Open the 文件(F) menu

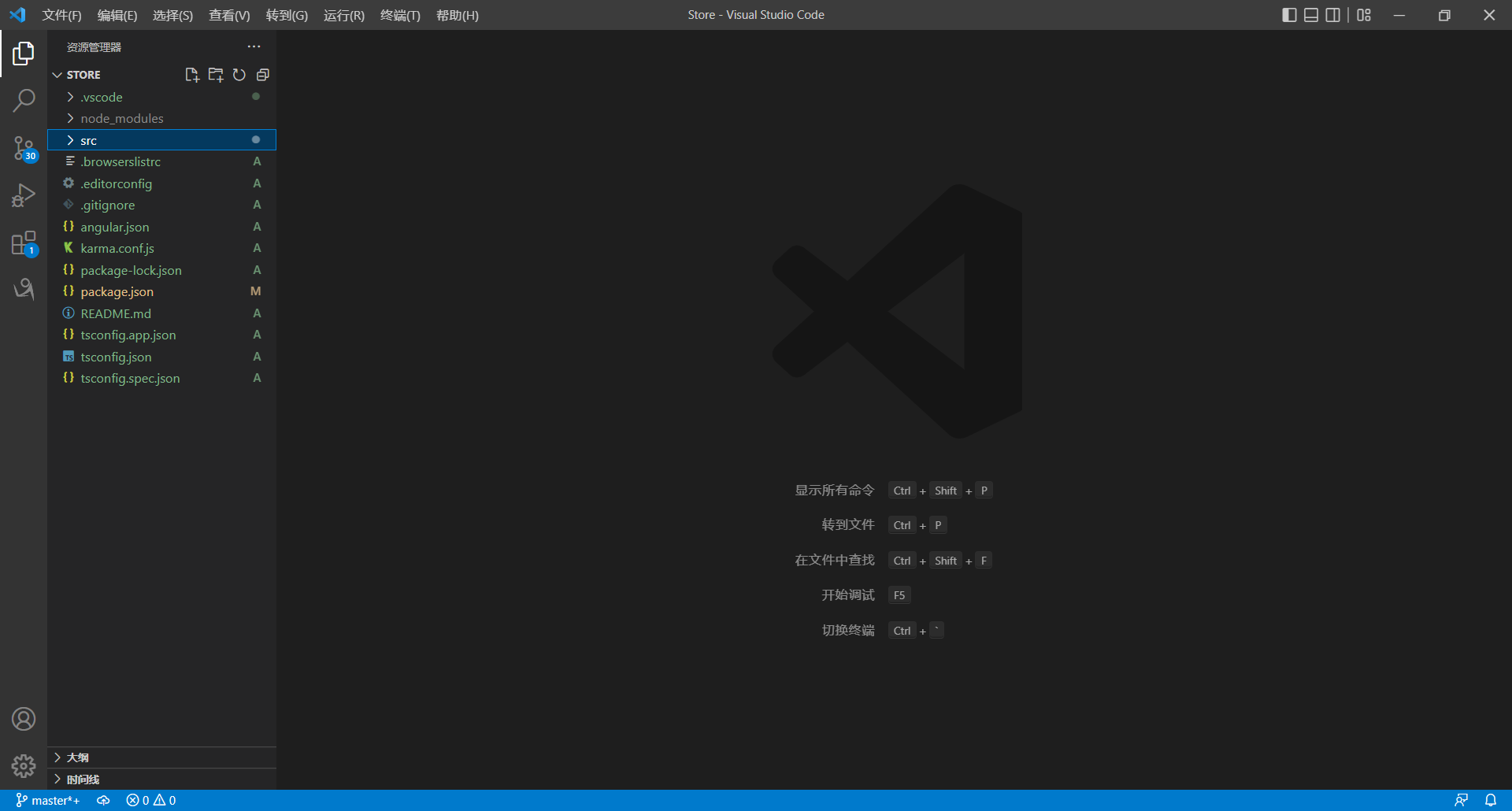click(x=61, y=15)
